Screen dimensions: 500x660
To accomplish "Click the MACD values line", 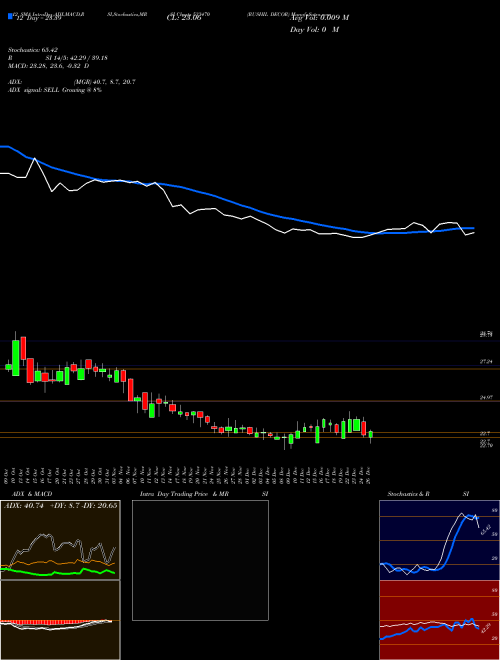I will [x=48, y=66].
